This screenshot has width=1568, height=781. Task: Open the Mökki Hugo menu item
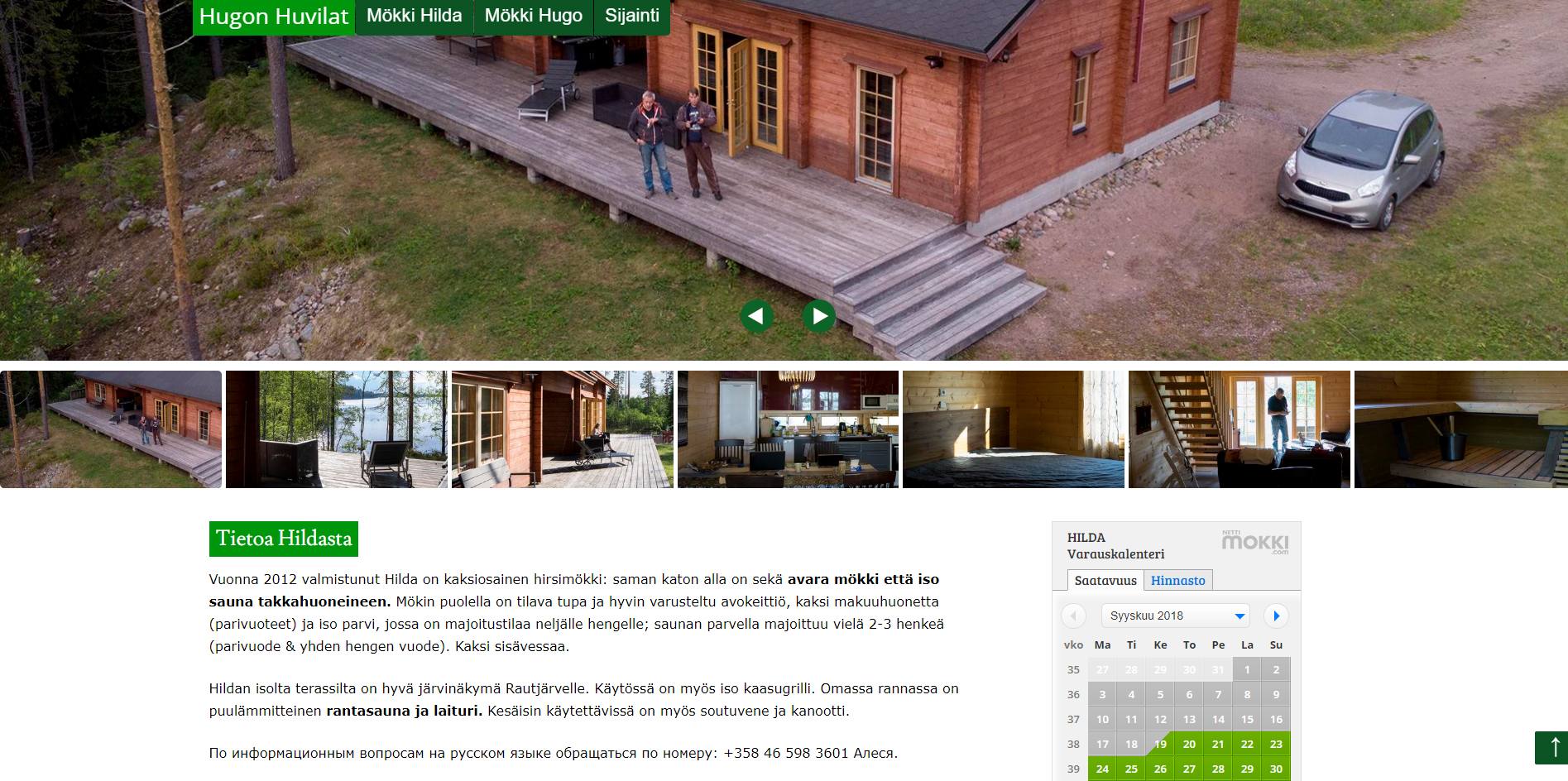point(534,17)
